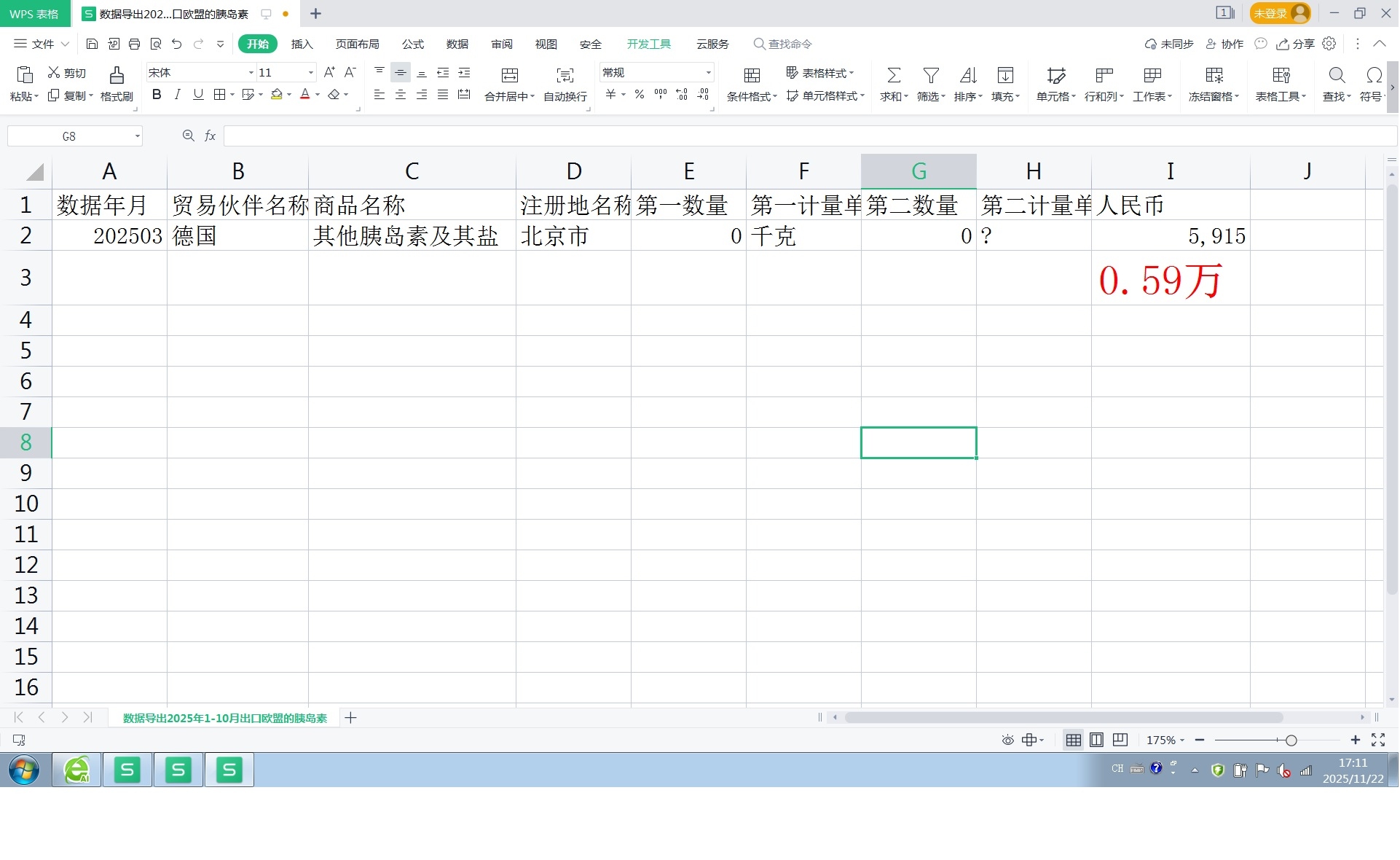The image size is (1400, 860).
Task: Switch to the 插入 ribbon tab
Action: pos(302,44)
